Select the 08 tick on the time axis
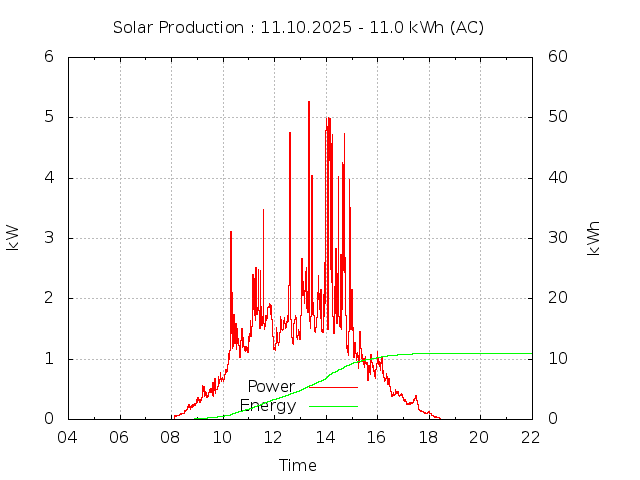640x480 pixels. click(x=171, y=437)
